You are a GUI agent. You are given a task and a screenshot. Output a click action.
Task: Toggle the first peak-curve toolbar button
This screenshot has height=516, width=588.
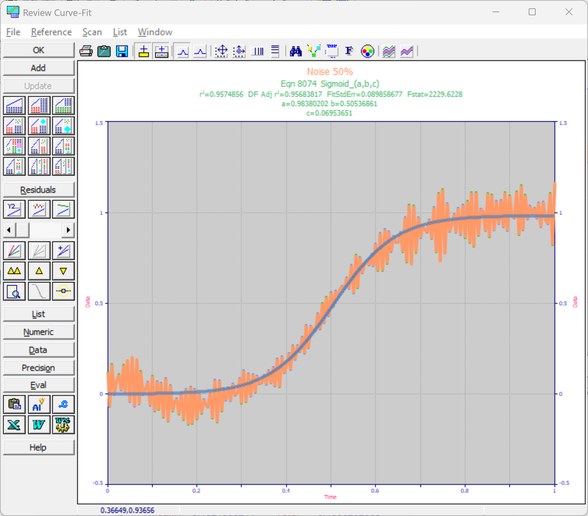tap(183, 51)
